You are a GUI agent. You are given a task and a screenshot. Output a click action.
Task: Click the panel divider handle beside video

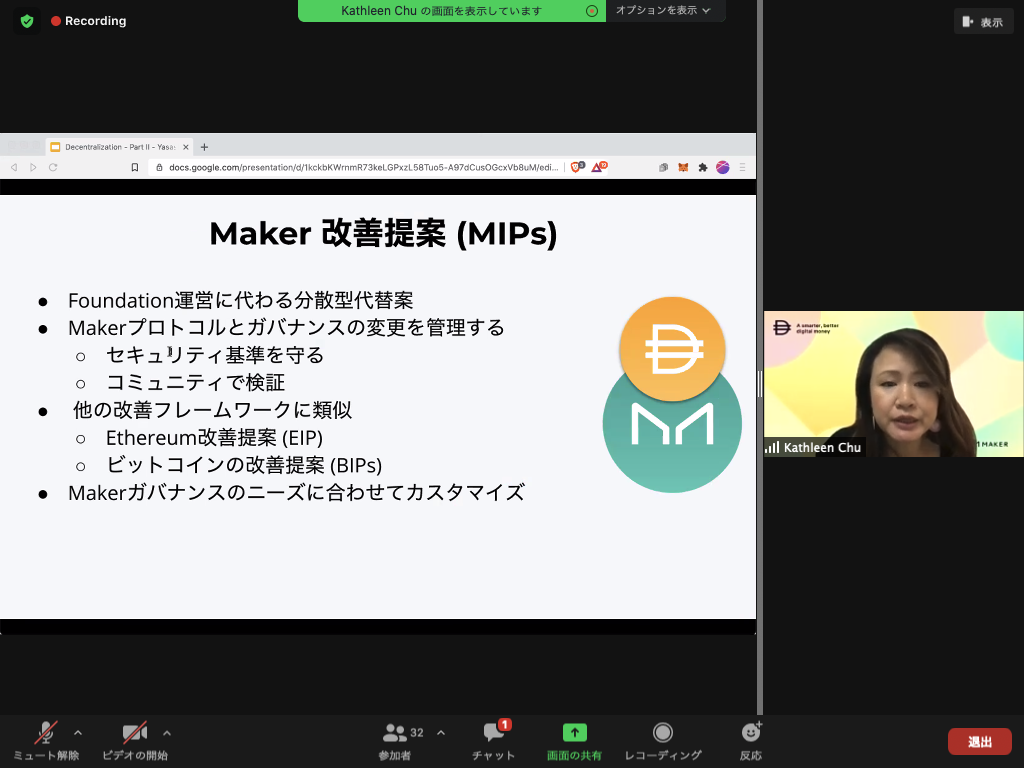click(760, 384)
